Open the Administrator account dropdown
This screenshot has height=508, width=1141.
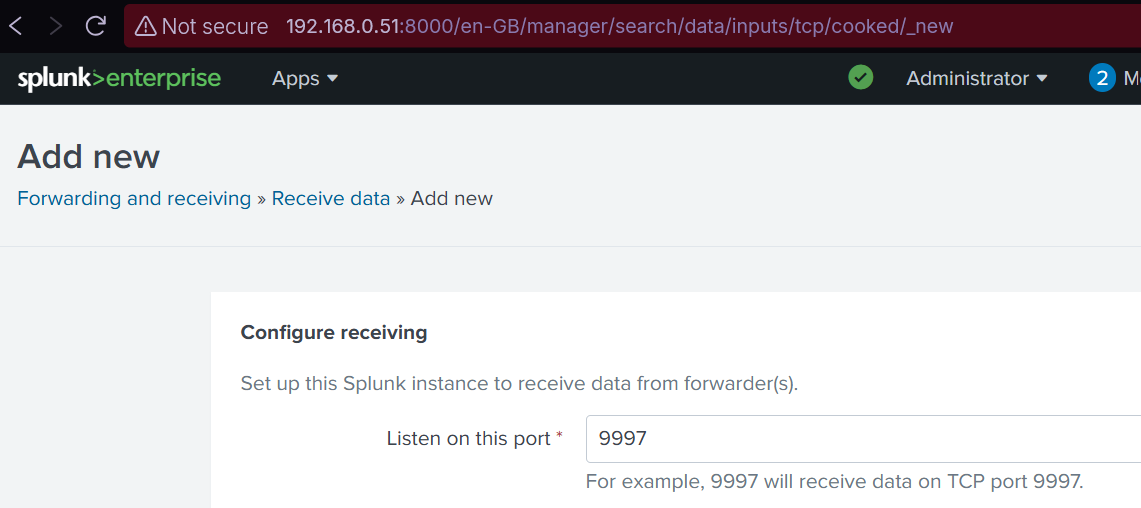[x=976, y=78]
